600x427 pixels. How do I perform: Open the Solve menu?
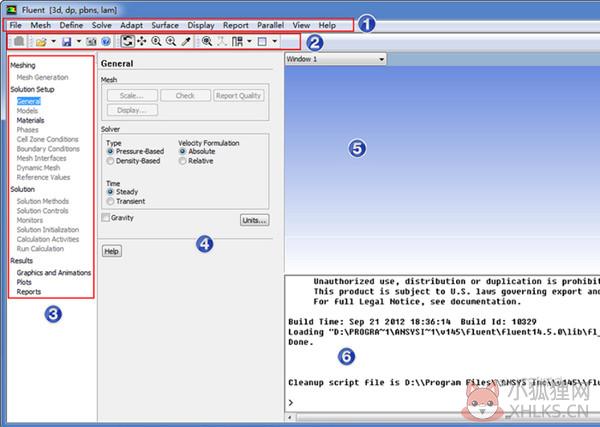coord(102,25)
